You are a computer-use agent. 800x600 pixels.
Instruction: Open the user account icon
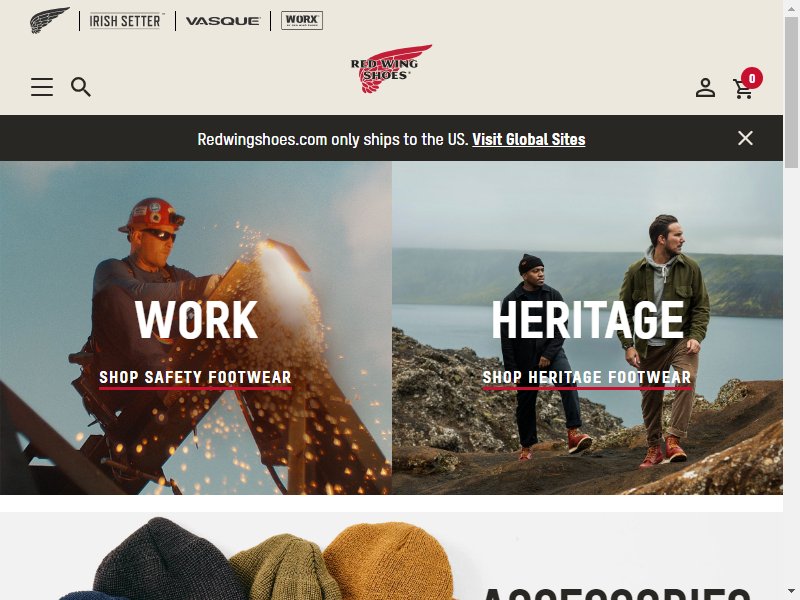coord(705,88)
